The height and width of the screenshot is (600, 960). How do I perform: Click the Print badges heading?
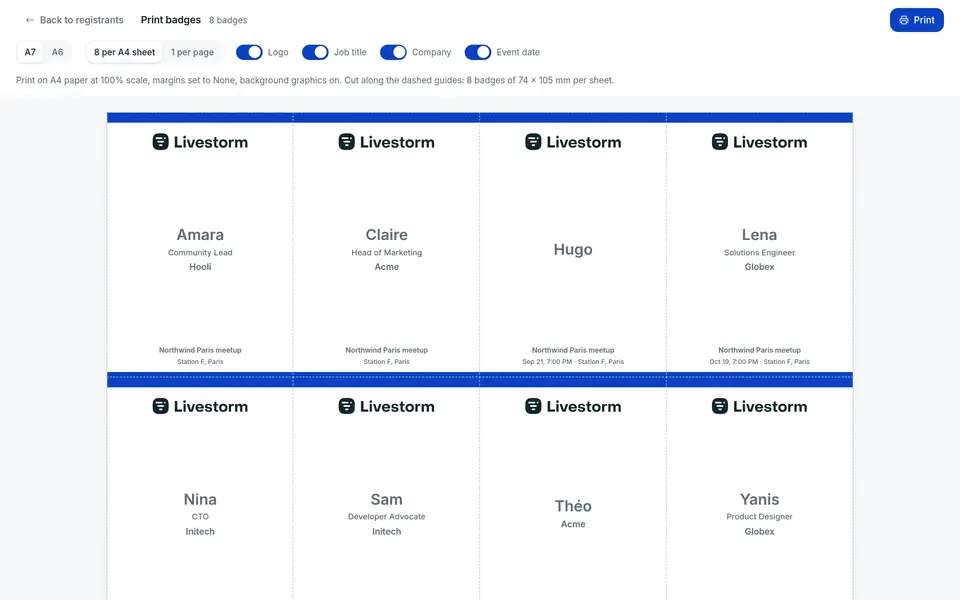(x=171, y=20)
